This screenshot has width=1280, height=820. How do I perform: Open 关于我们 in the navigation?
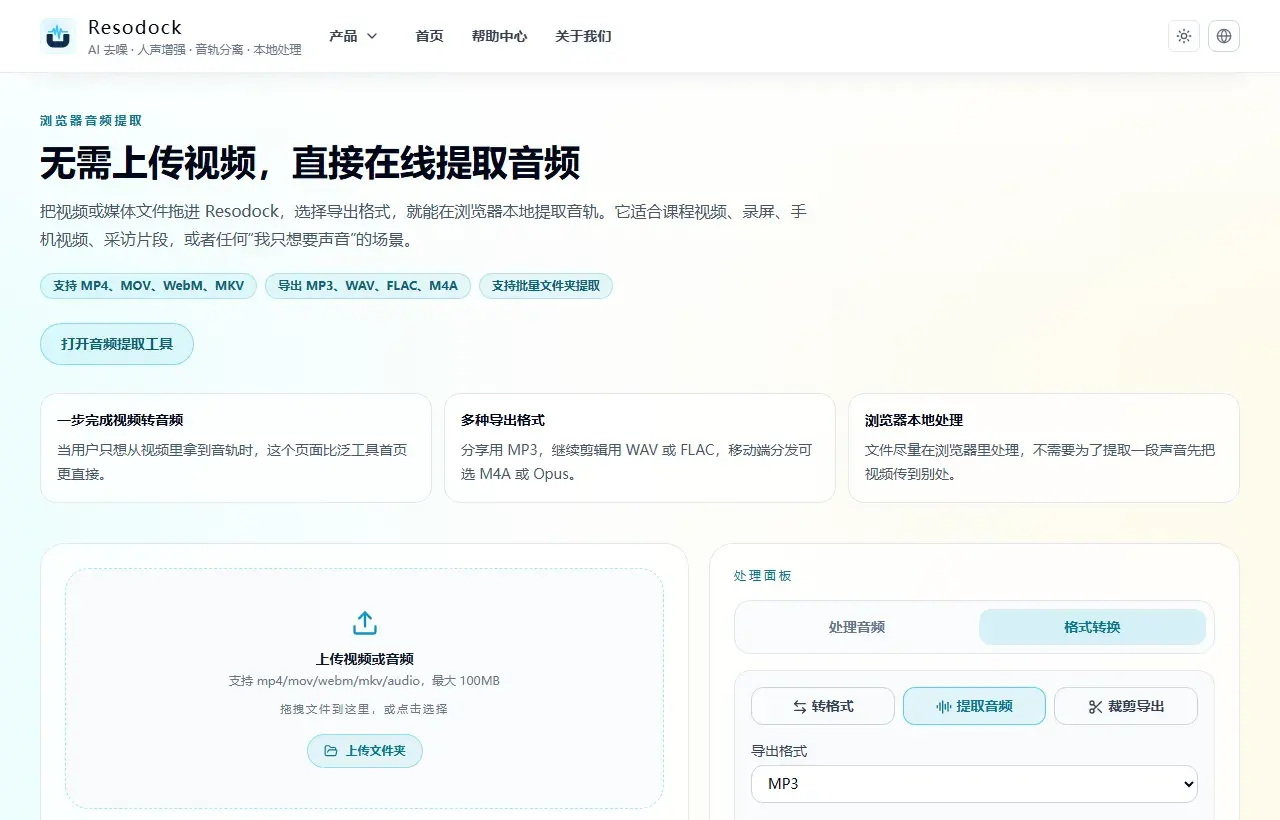583,36
